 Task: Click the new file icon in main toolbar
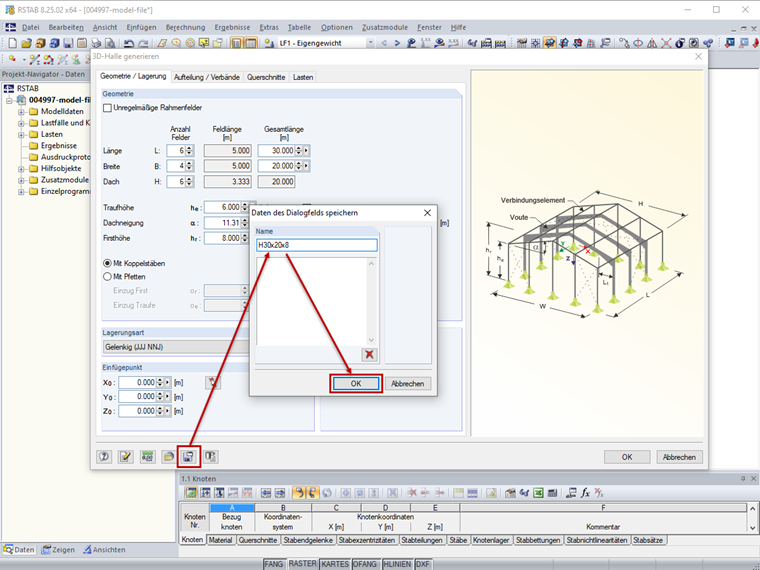[x=13, y=43]
